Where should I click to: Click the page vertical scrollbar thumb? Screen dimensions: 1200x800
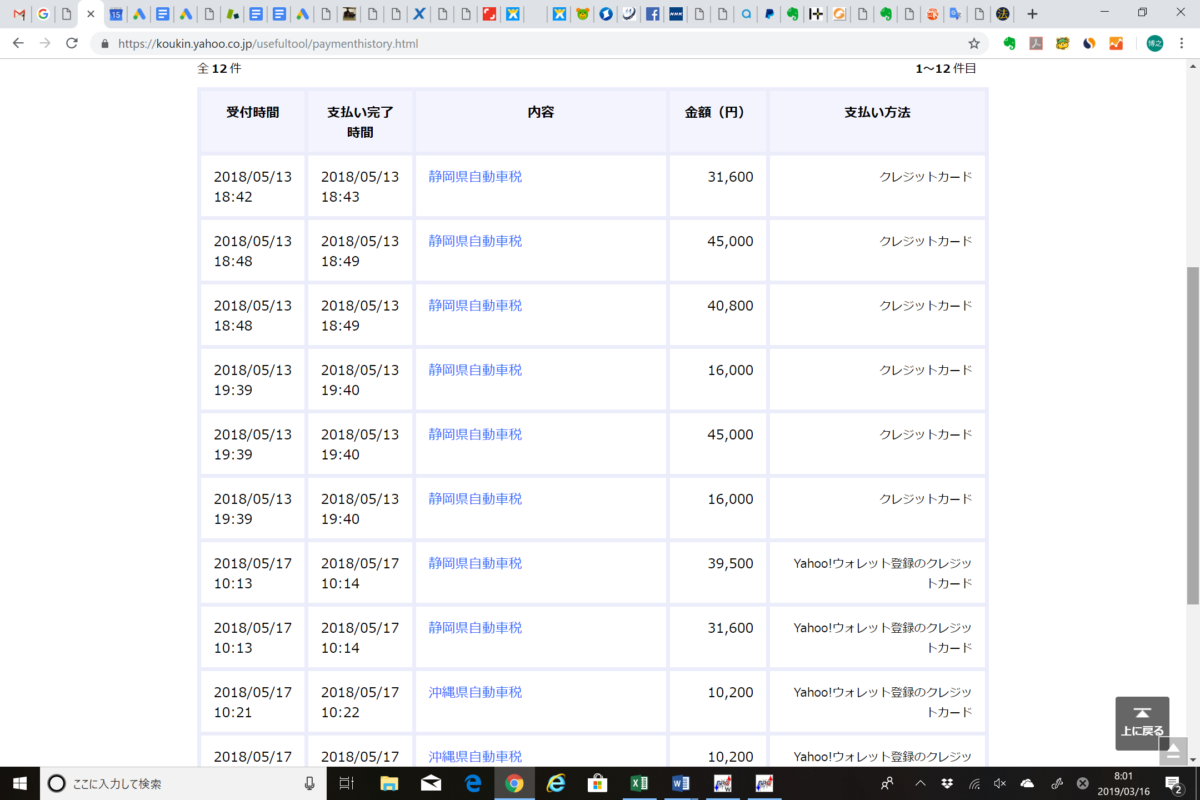click(1192, 435)
